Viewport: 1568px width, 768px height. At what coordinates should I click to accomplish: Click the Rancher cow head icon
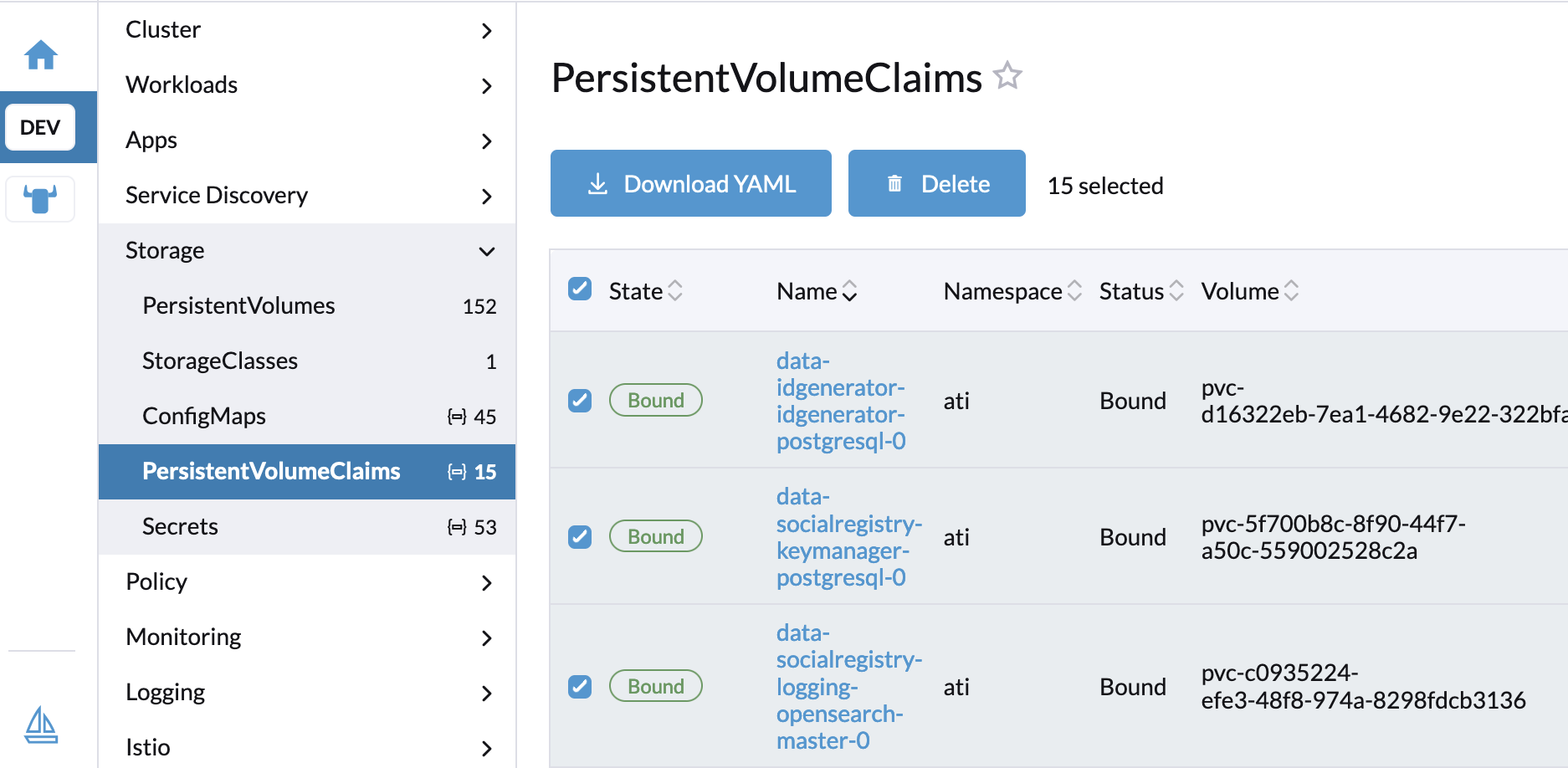coord(40,199)
